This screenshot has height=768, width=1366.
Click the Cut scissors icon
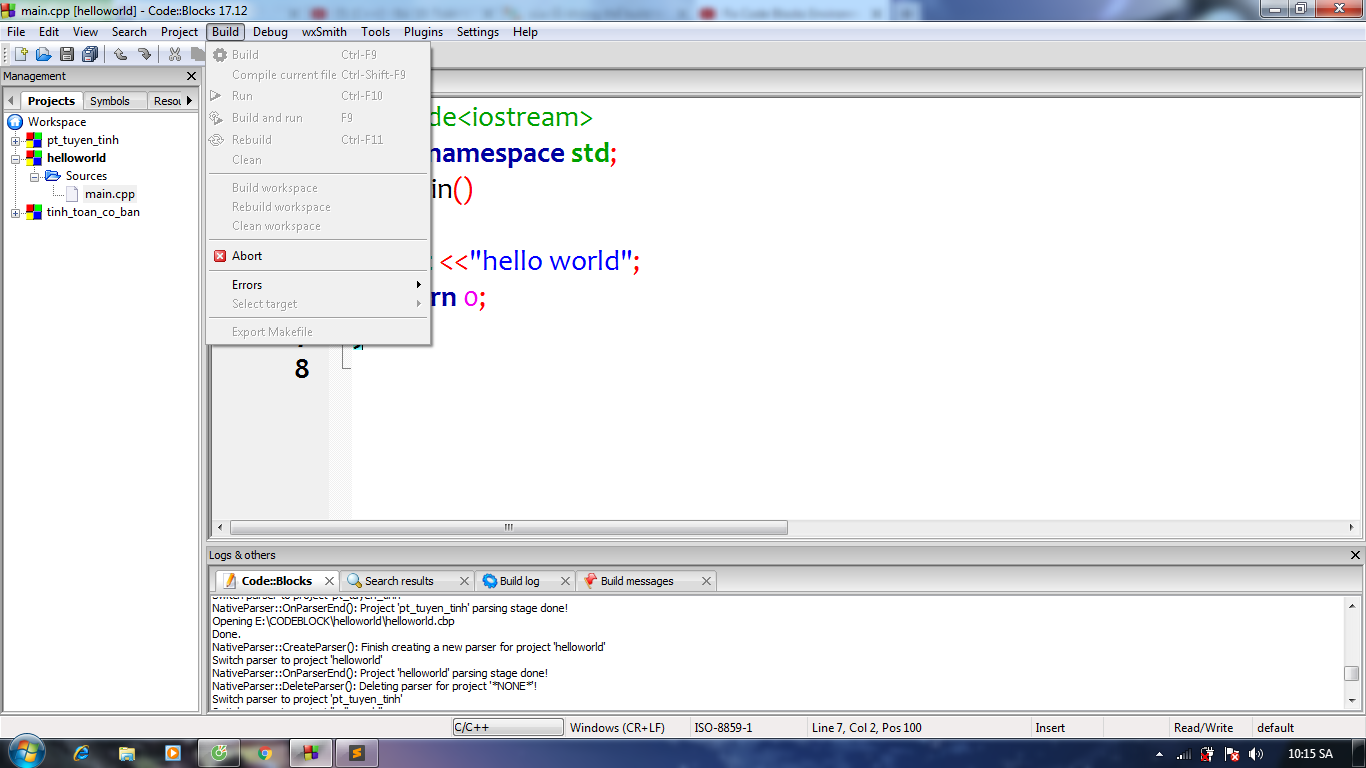[x=175, y=54]
